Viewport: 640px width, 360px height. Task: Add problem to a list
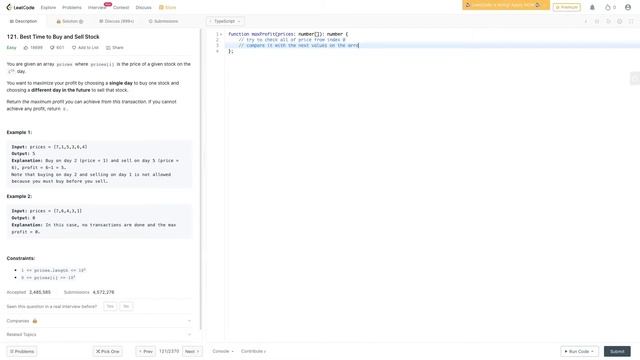[x=85, y=48]
